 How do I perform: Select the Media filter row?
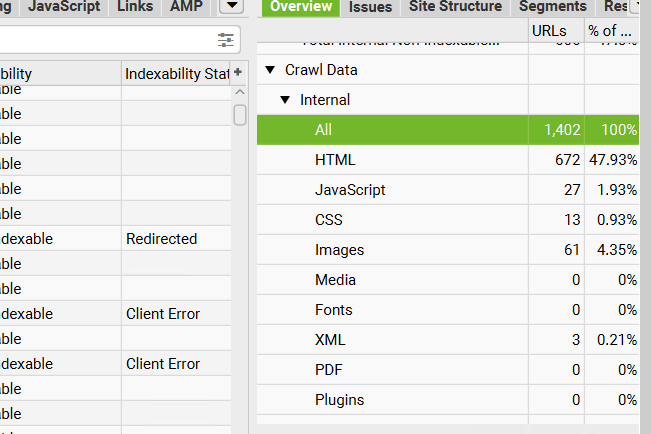[x=448, y=280]
